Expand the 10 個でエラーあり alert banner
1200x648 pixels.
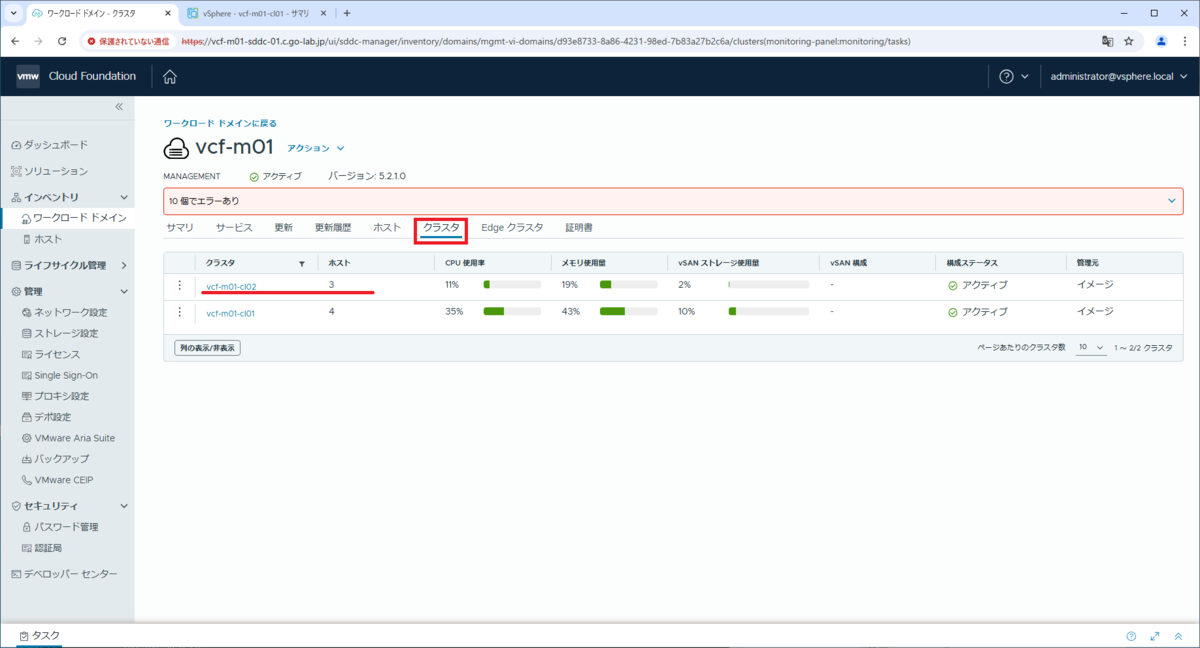coord(1172,201)
